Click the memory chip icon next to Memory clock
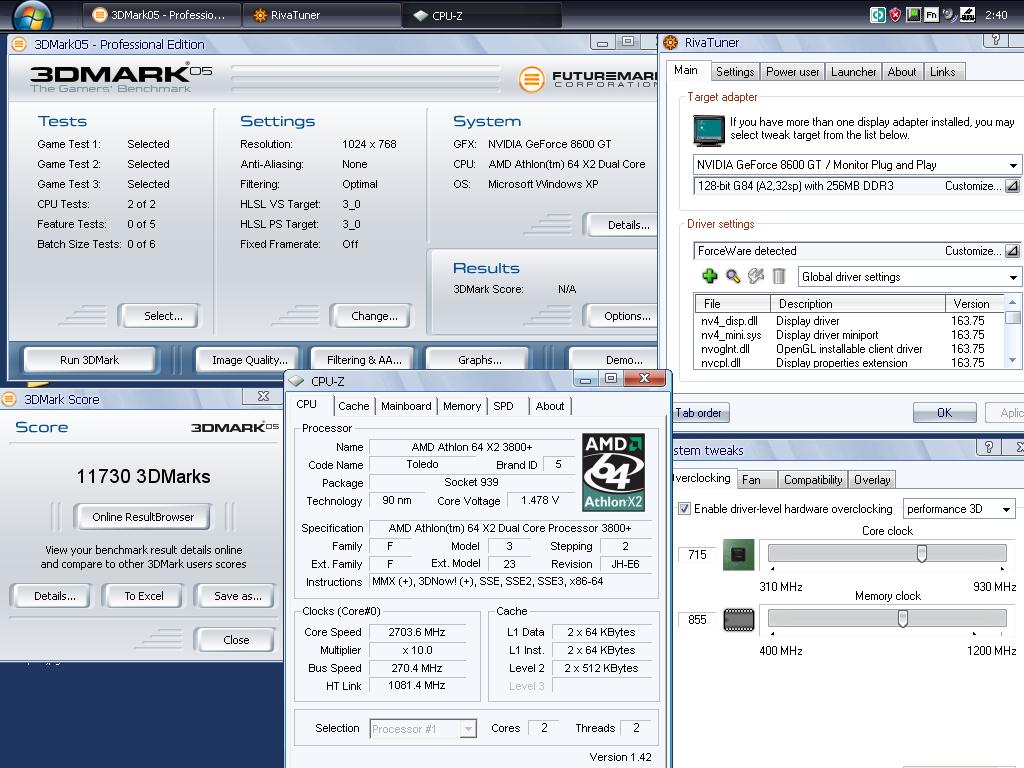 coord(739,619)
